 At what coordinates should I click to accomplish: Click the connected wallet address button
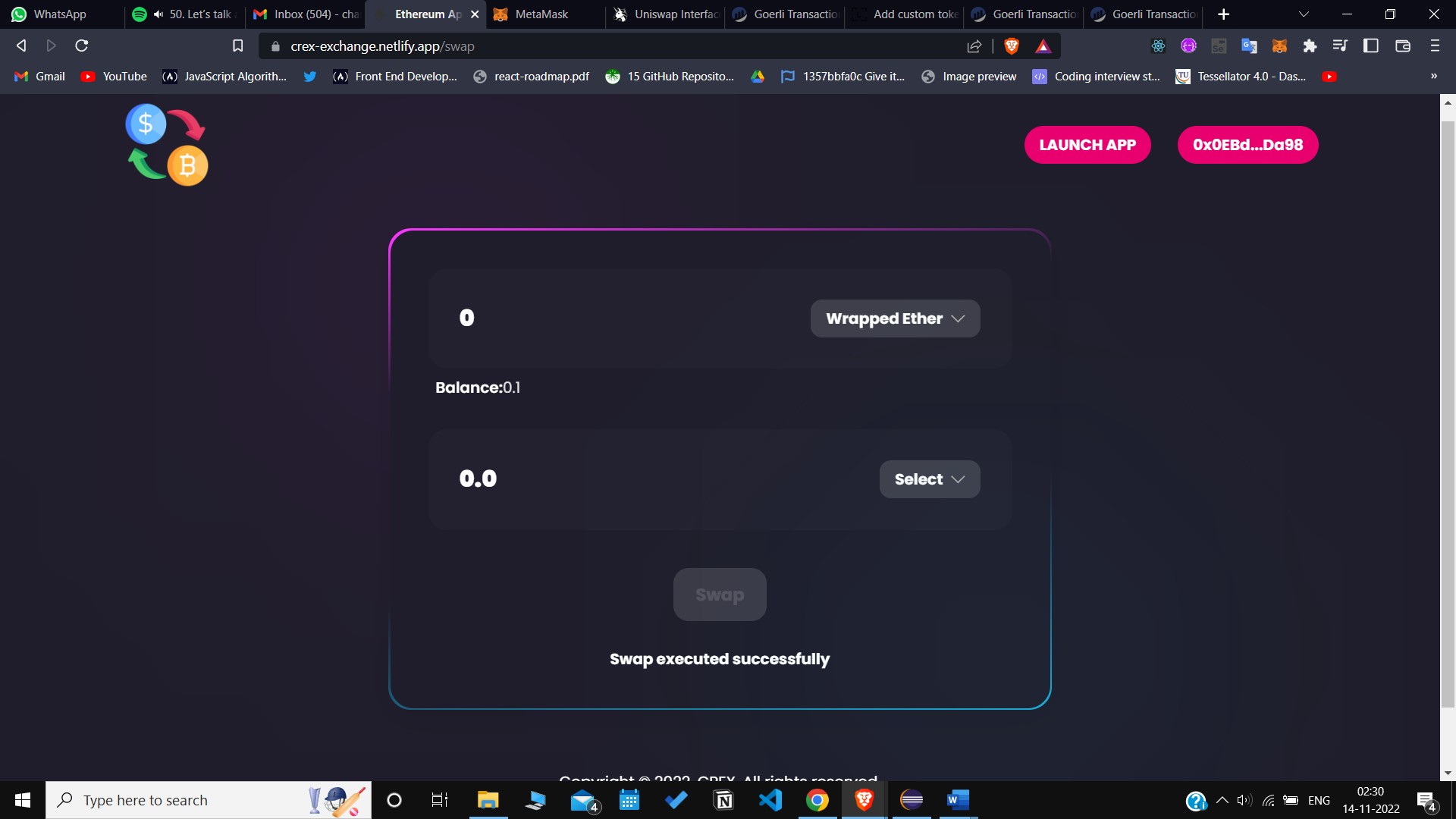click(x=1248, y=145)
